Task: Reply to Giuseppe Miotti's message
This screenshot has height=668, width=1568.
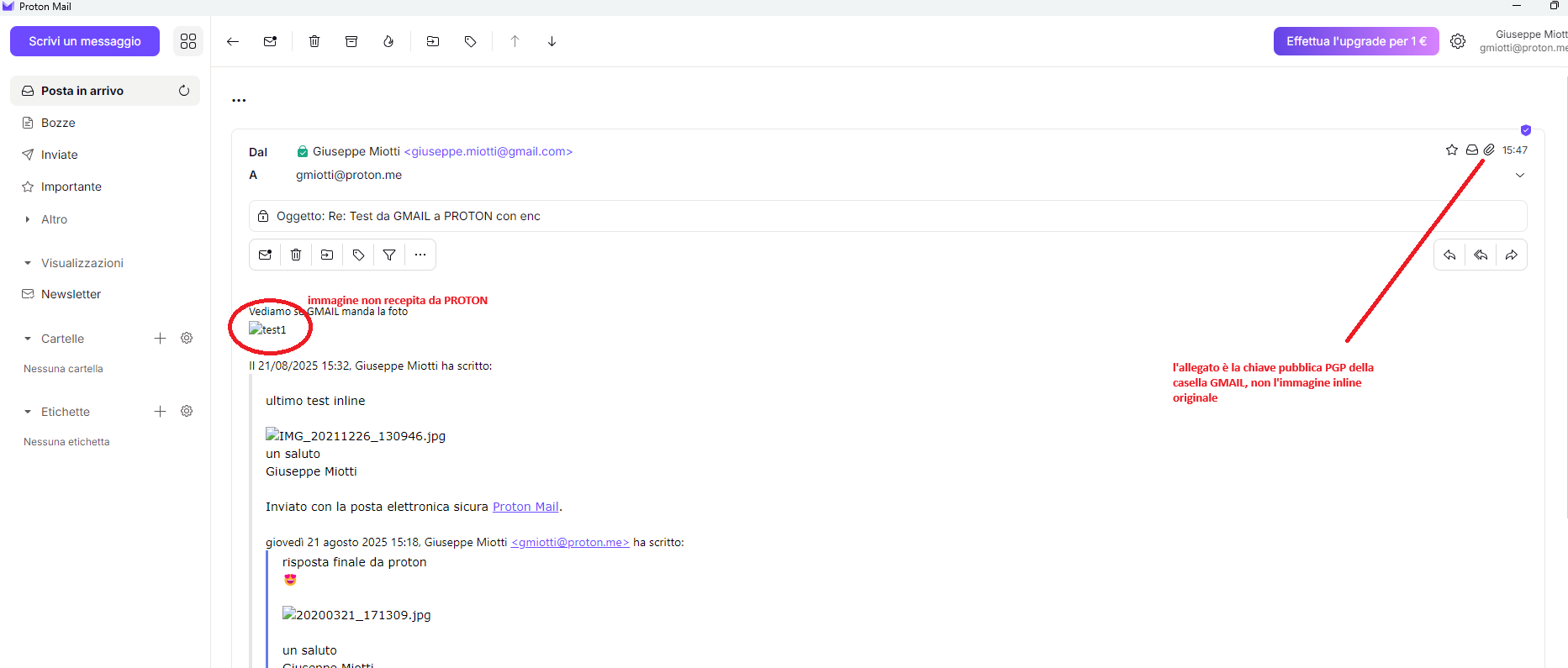Action: pos(1449,255)
